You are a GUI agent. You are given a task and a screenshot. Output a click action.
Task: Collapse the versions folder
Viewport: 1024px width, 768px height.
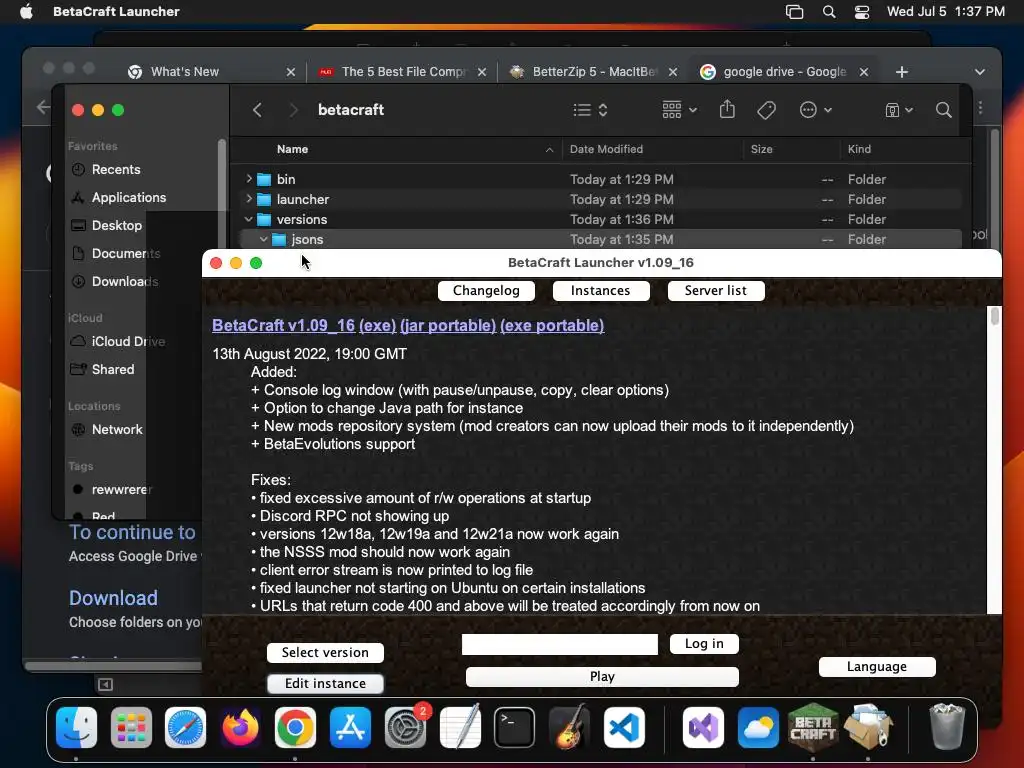coord(249,219)
